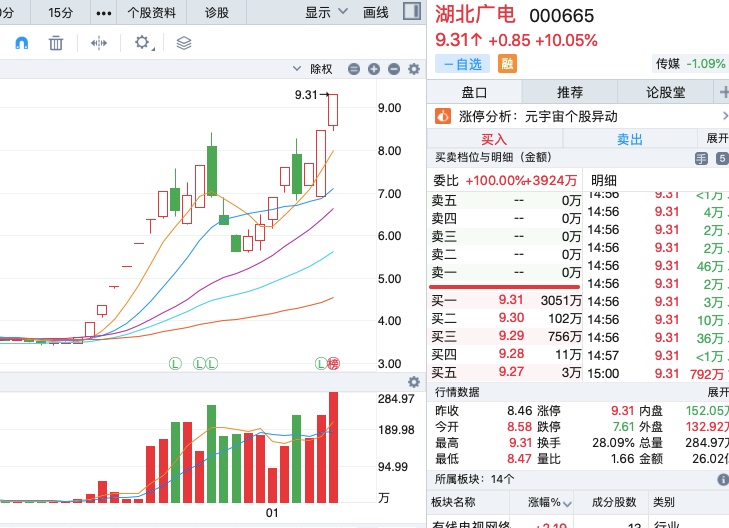
Task: Click the stacked layers icon
Action: [x=184, y=43]
